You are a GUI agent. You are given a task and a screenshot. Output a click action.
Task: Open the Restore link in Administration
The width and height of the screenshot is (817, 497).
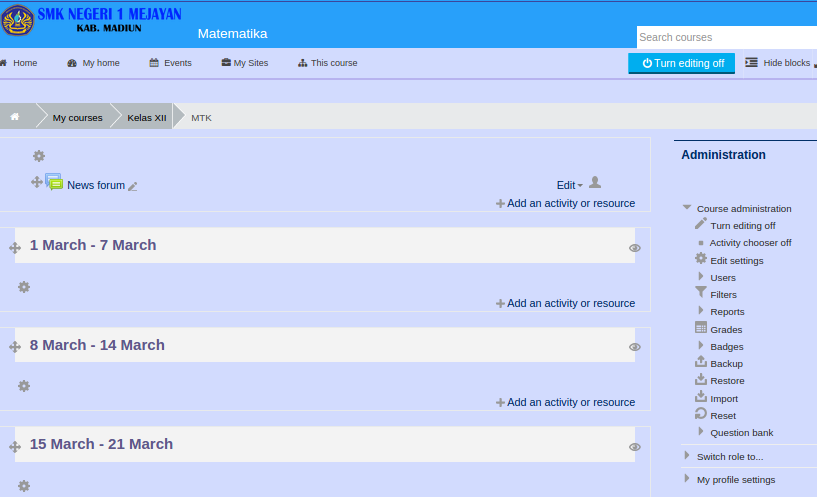pos(727,381)
